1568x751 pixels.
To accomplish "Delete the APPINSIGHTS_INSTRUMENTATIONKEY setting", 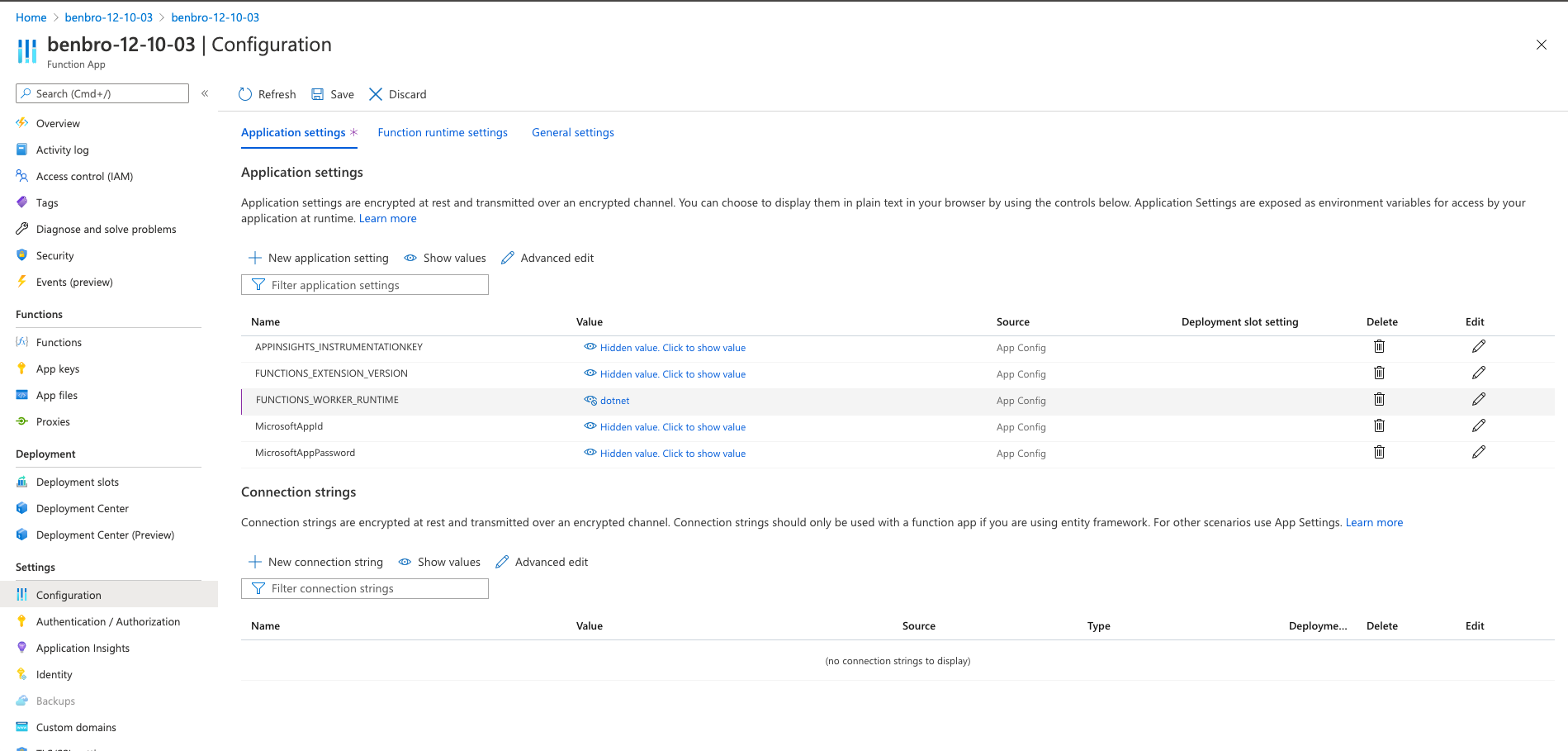I will 1379,347.
